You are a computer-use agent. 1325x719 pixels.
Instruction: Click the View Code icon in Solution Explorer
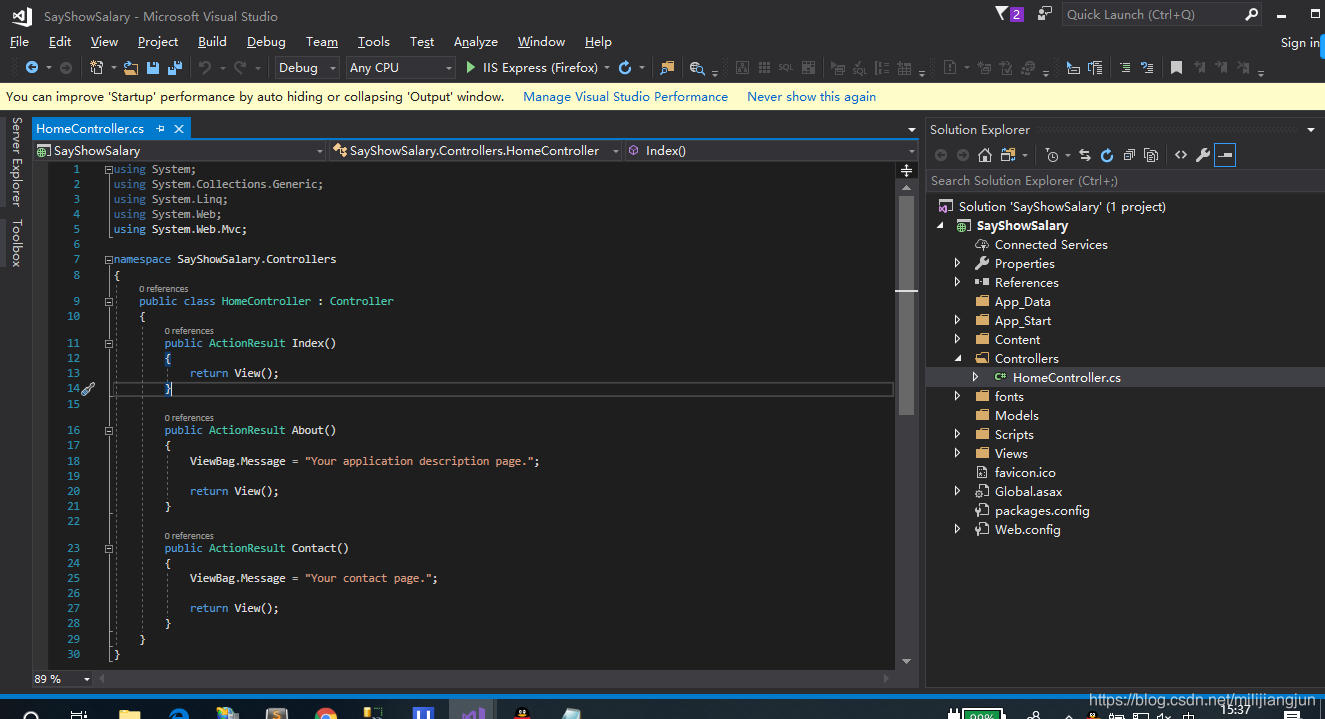click(x=1181, y=155)
